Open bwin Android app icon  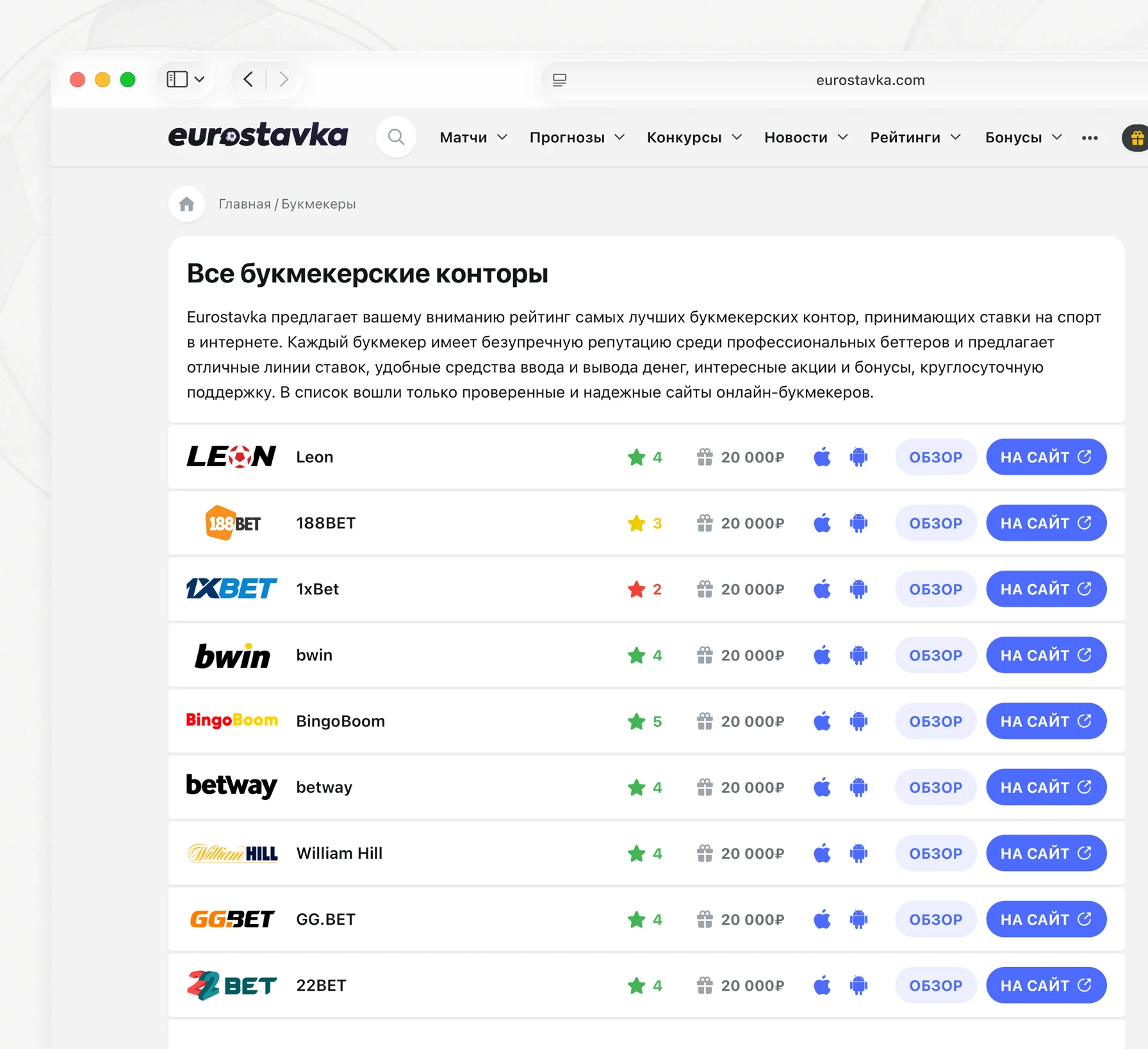tap(858, 655)
